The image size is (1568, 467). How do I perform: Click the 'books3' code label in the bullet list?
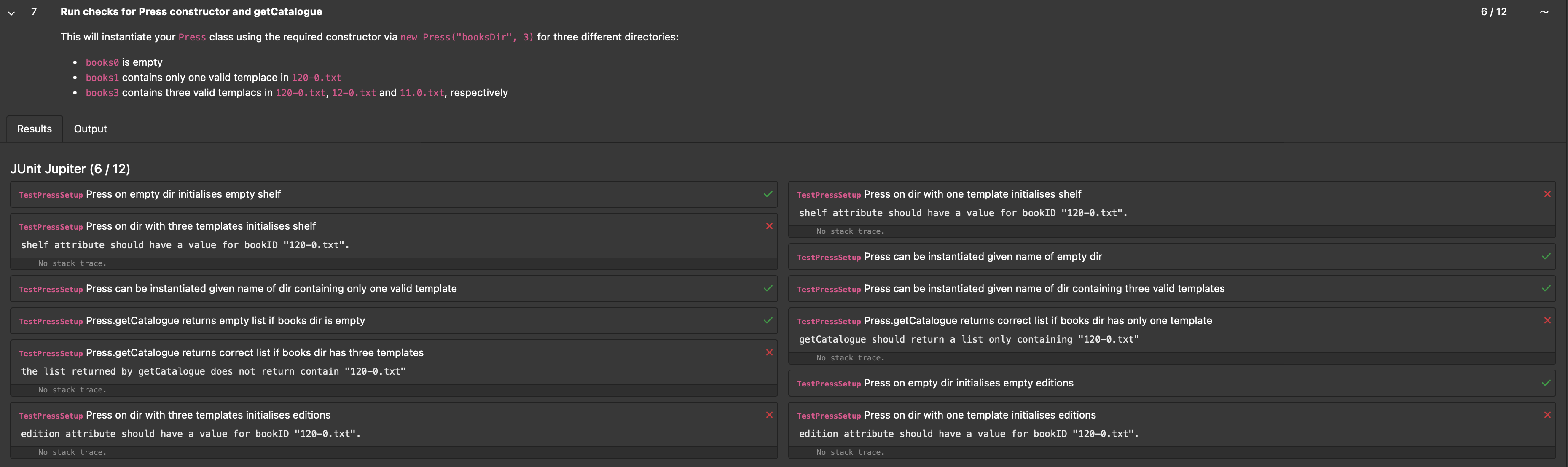point(102,93)
